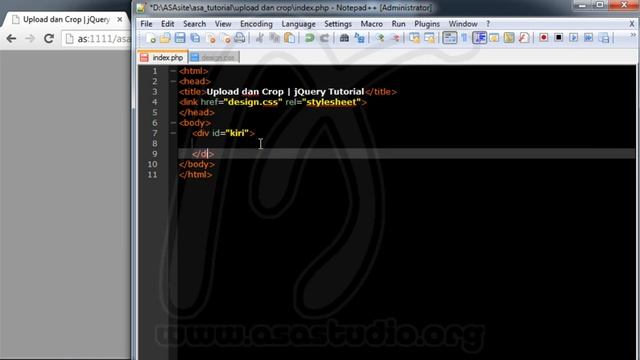This screenshot has height=360, width=640.
Task: Click the Save All icon
Action: [195, 38]
